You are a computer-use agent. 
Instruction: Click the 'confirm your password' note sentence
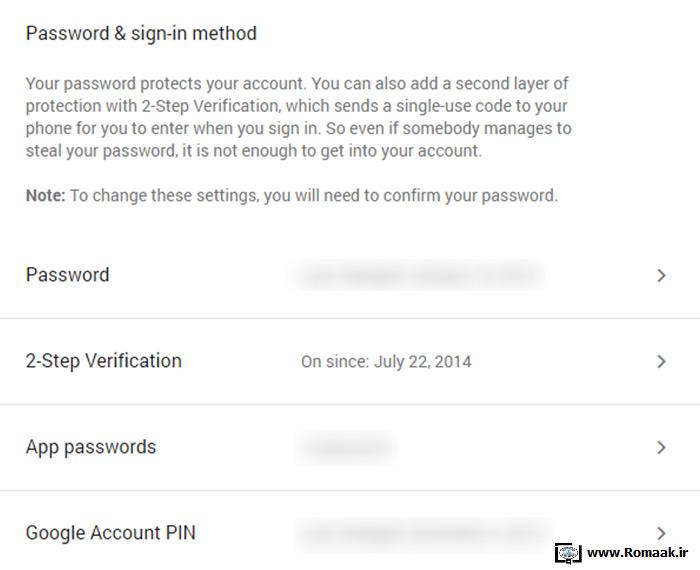[x=292, y=196]
